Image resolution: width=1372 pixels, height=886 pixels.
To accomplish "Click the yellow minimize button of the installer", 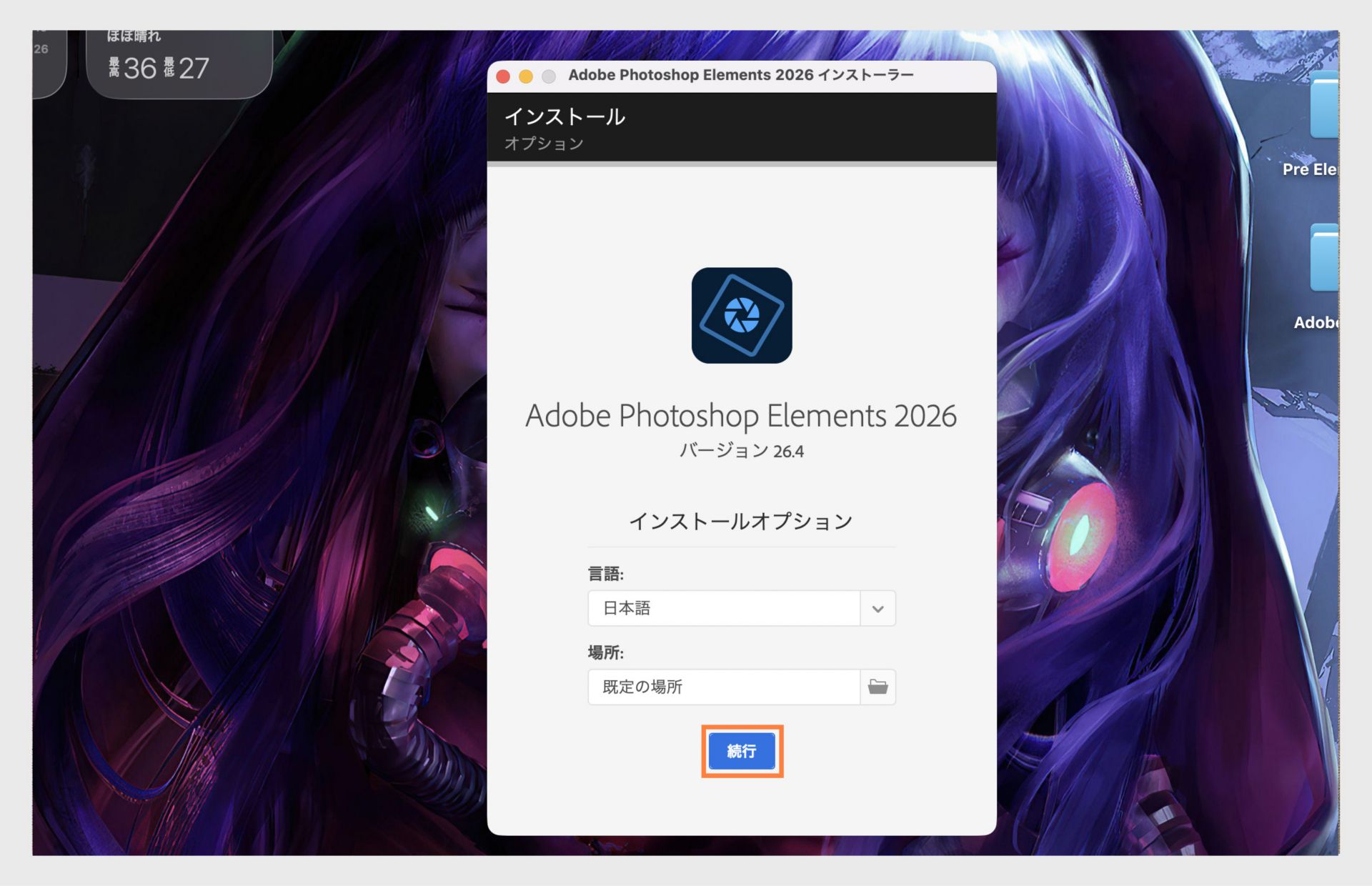I will 527,76.
